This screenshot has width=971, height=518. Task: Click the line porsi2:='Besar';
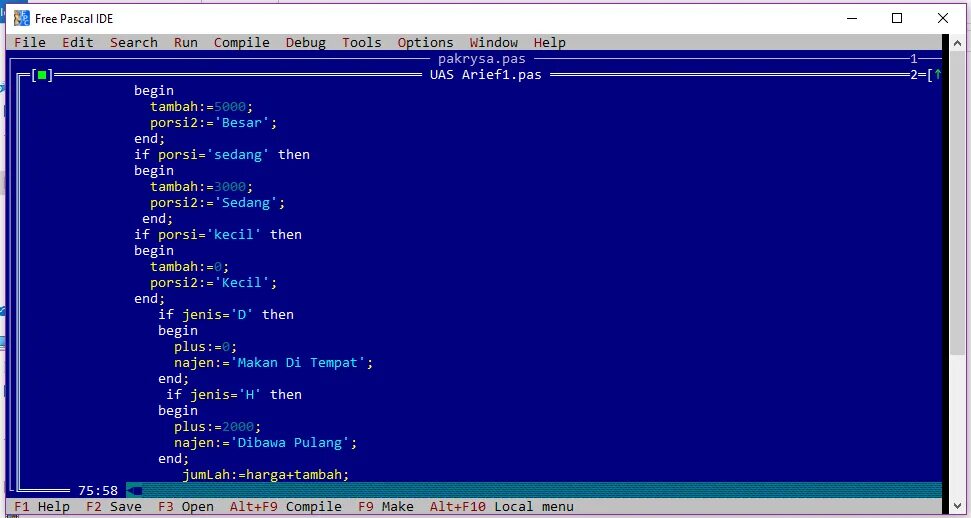(214, 123)
